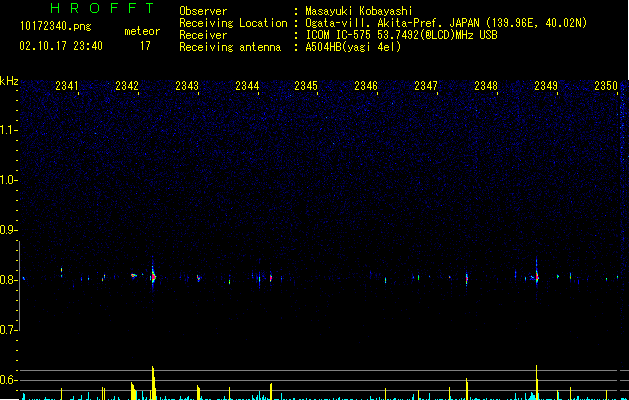
Task: Click the meteor count value 17
Action: (145, 46)
